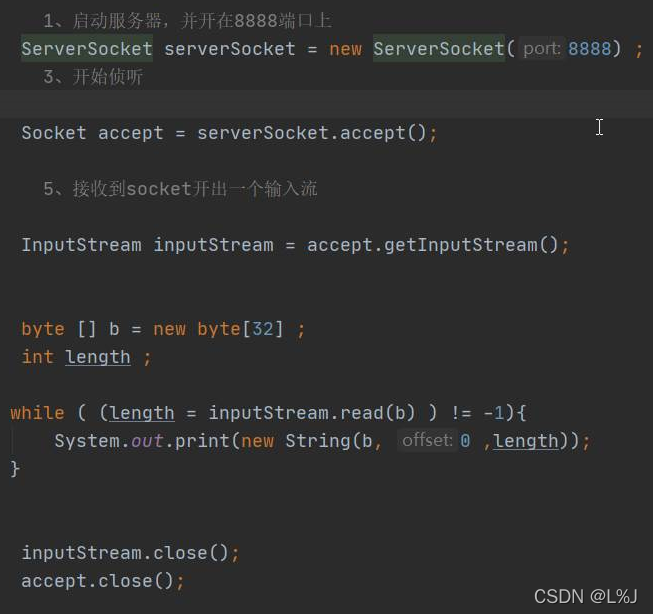This screenshot has width=653, height=614.
Task: Click 'inputStream.close()' line
Action: 130,553
